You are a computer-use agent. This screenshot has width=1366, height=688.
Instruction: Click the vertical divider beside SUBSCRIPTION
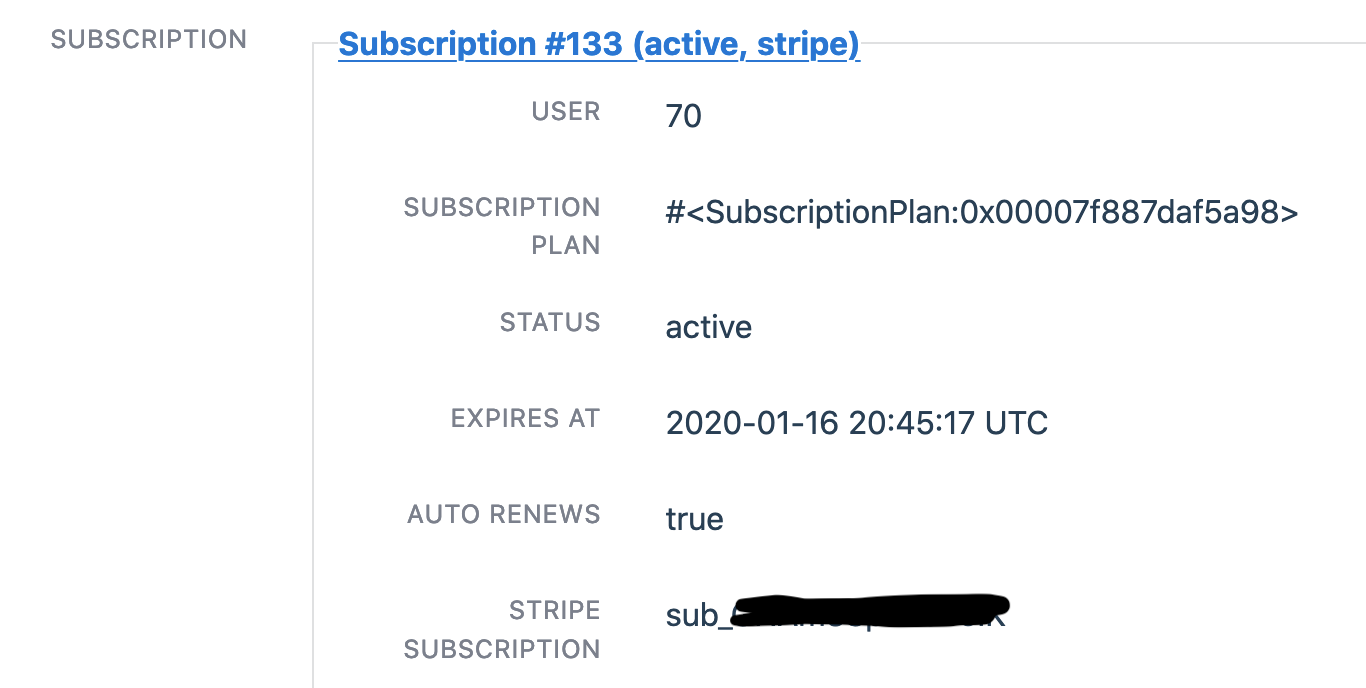(313, 350)
